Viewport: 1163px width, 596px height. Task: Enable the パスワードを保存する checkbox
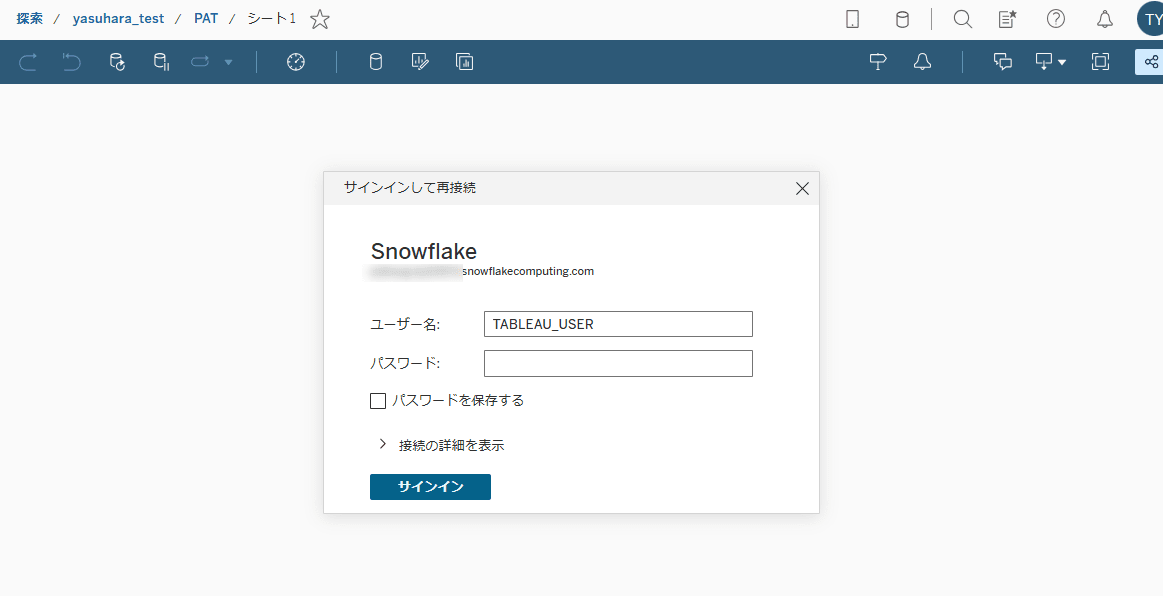pos(378,401)
